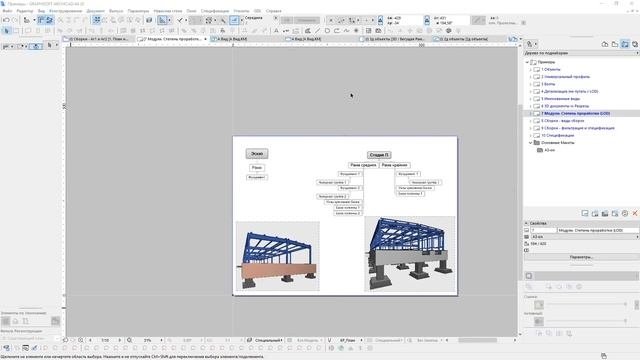Click the left 3D frame model thumbnail

(278, 256)
